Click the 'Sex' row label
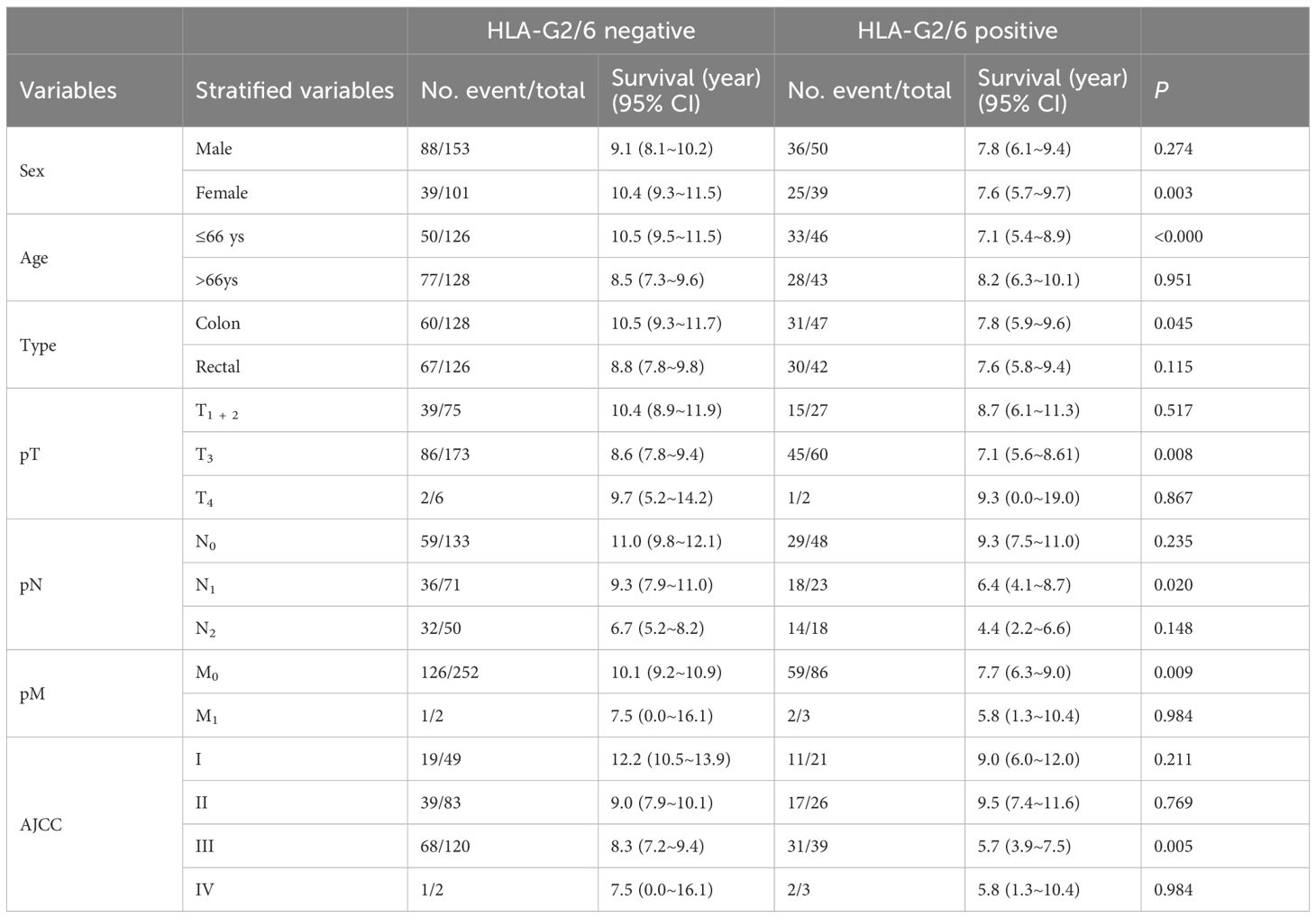 [x=32, y=170]
